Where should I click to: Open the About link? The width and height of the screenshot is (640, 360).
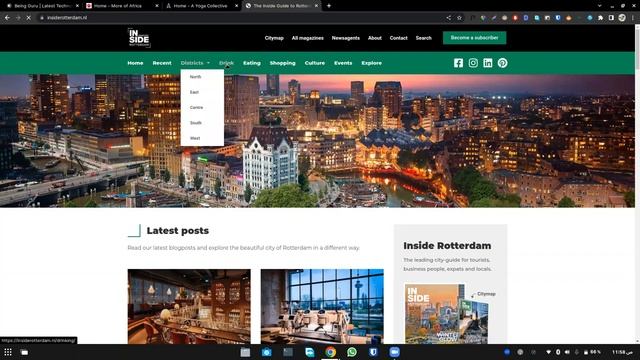click(375, 38)
